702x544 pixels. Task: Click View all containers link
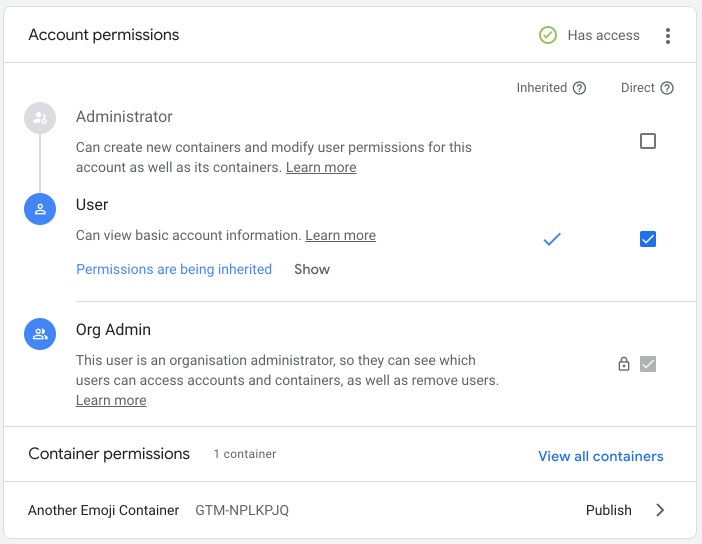click(600, 456)
